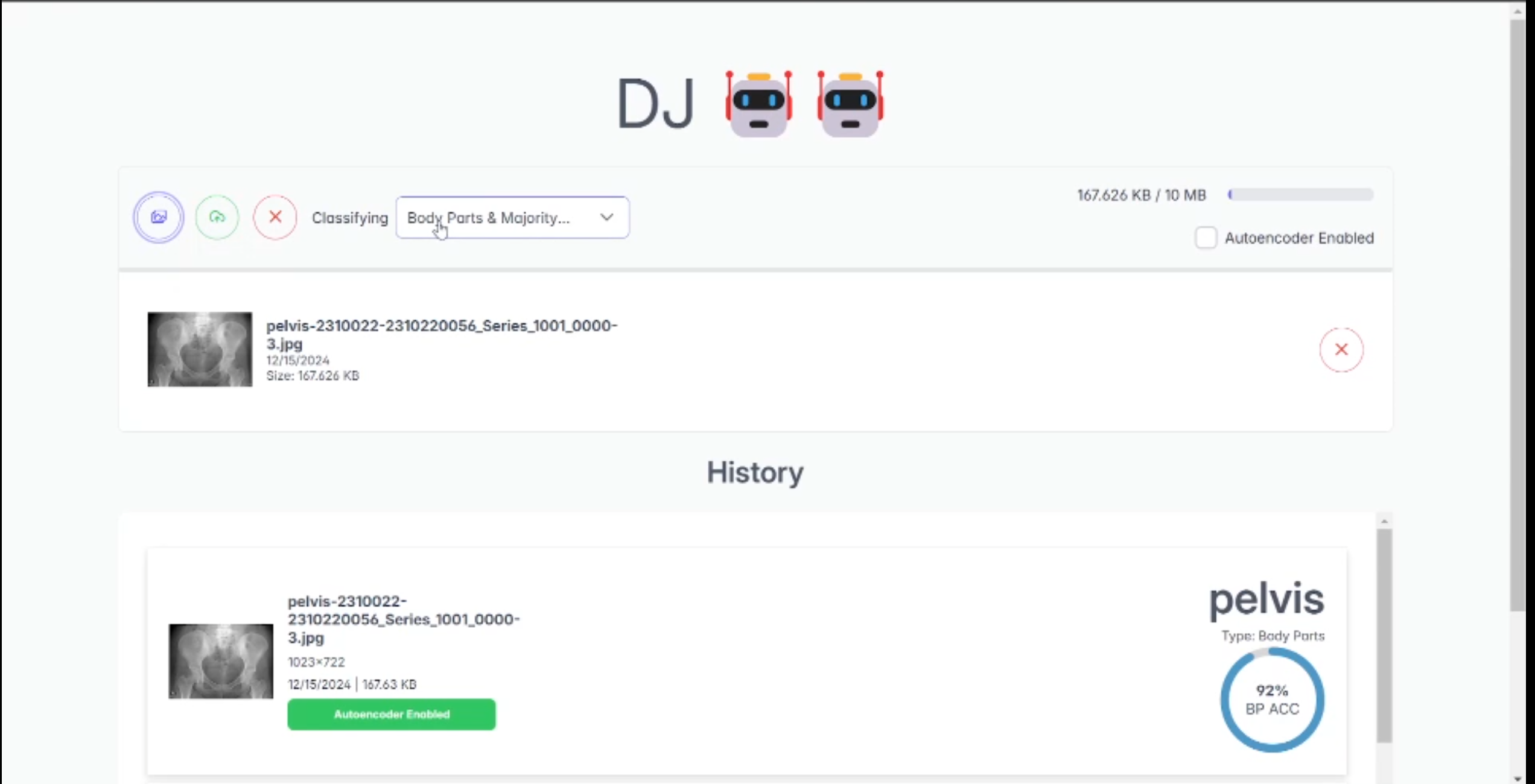Image resolution: width=1535 pixels, height=784 pixels.
Task: Click the DJ title text
Action: point(655,104)
